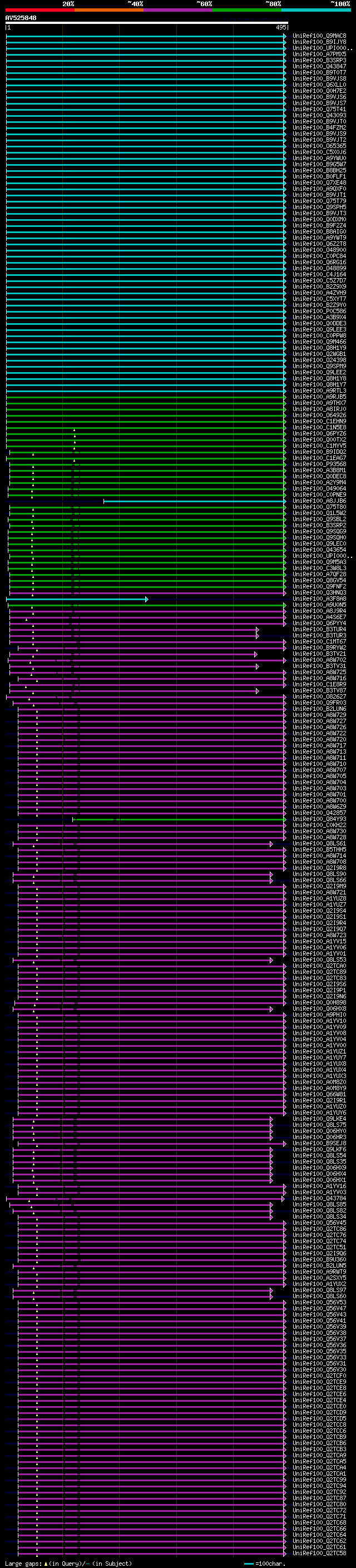The height and width of the screenshot is (1568, 356).
Task: Click hit label UniRef100_Q42857
Action: coord(319,813)
